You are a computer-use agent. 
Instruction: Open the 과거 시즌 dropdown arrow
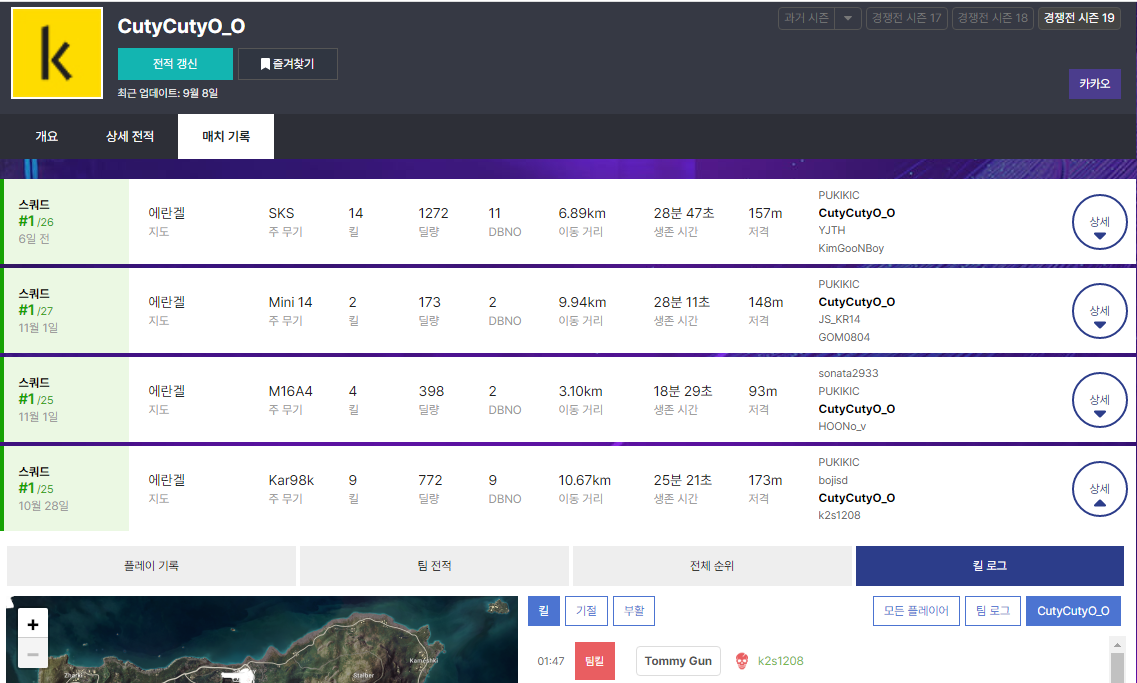(x=848, y=18)
